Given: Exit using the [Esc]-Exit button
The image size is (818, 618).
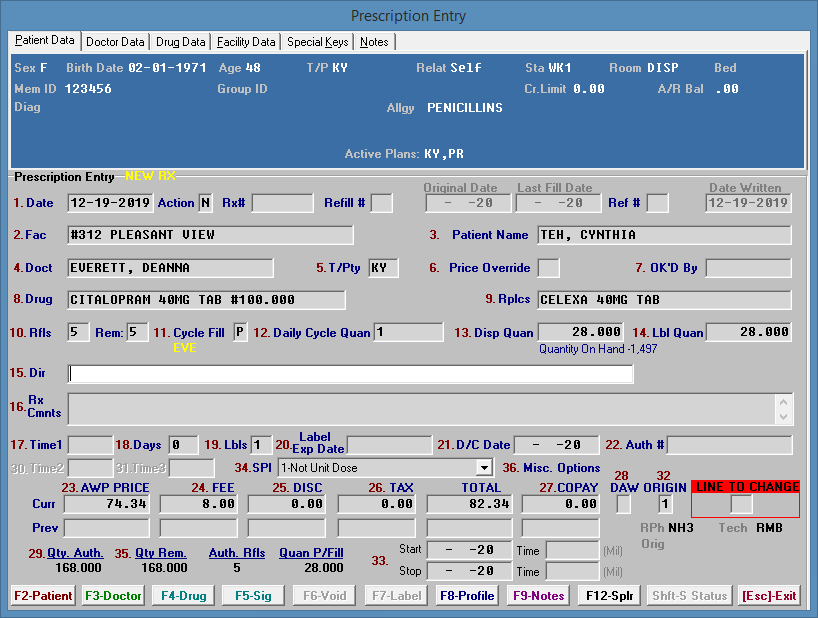Looking at the screenshot, I should [769, 596].
